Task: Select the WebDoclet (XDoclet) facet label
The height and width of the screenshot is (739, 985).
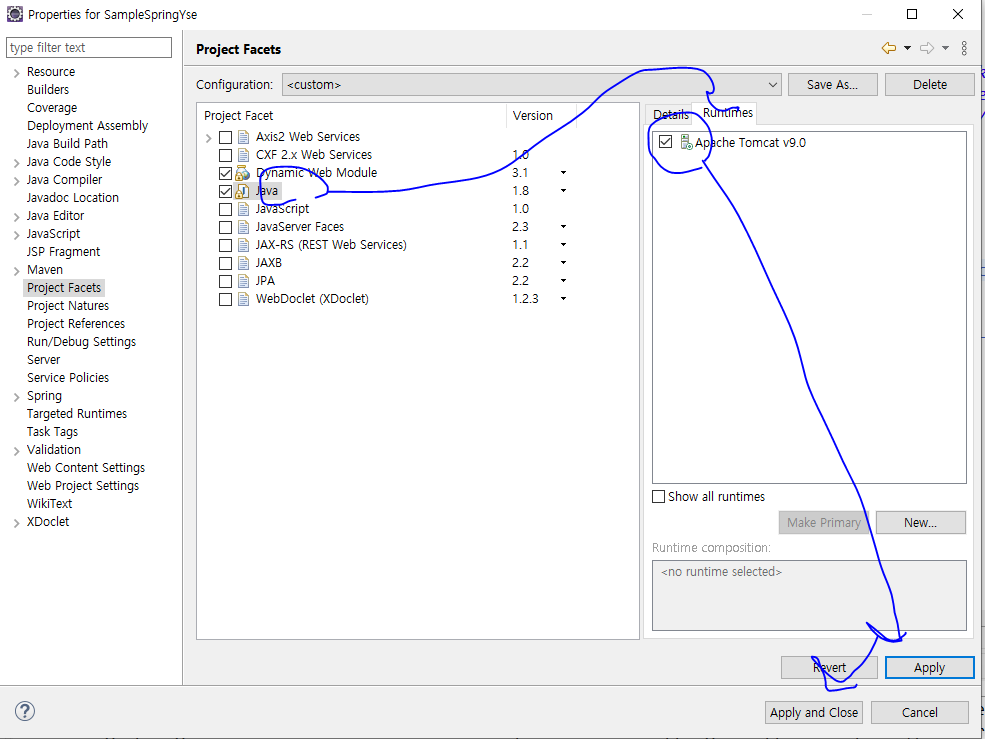Action: [x=312, y=299]
